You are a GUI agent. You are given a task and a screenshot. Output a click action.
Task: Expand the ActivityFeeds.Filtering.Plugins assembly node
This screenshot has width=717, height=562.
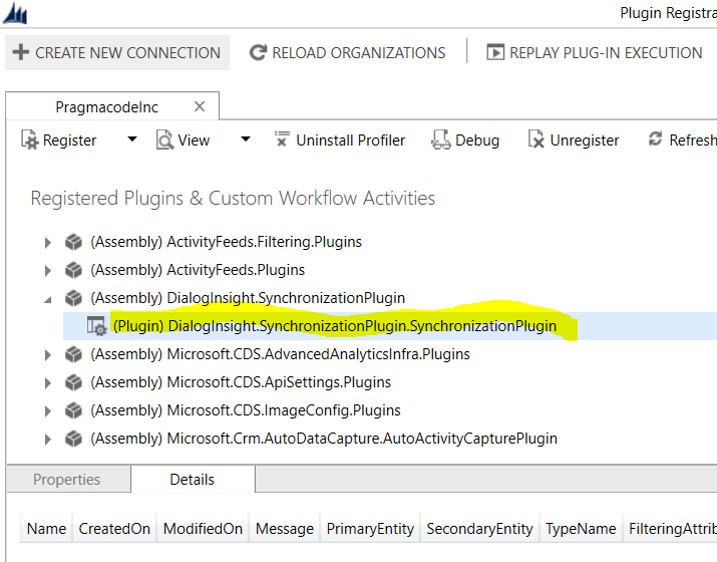[x=48, y=242]
